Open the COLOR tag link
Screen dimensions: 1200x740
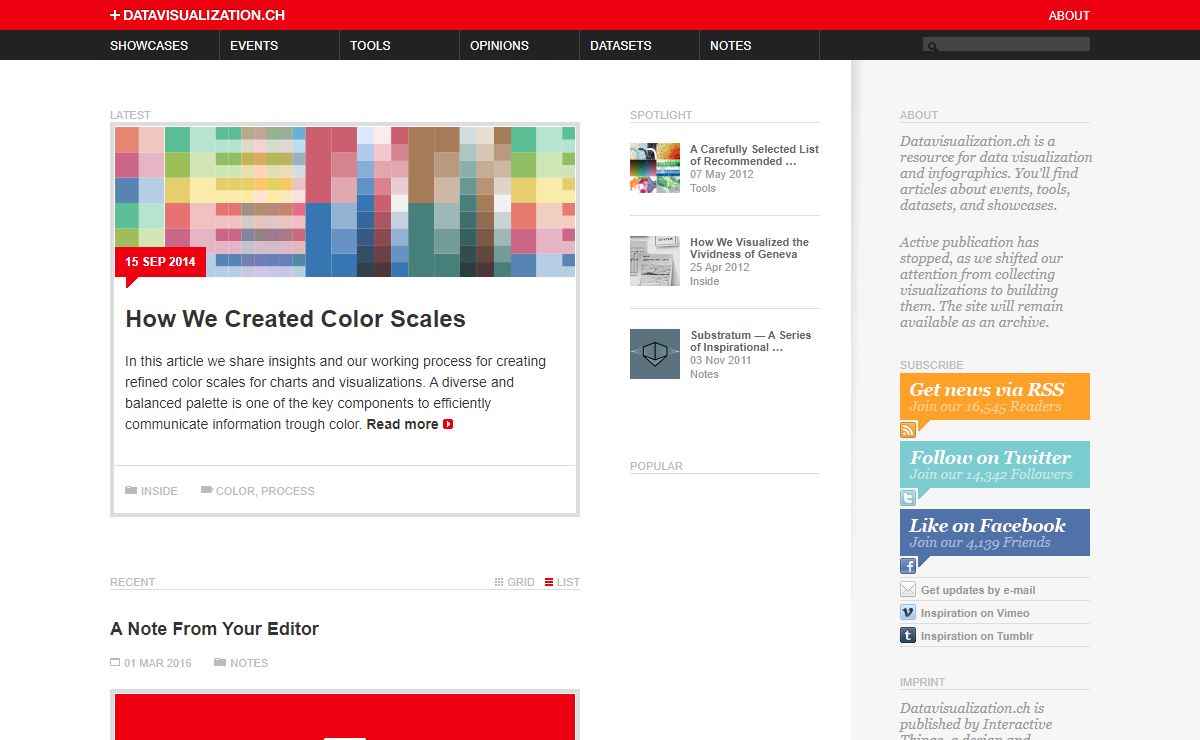[x=235, y=491]
